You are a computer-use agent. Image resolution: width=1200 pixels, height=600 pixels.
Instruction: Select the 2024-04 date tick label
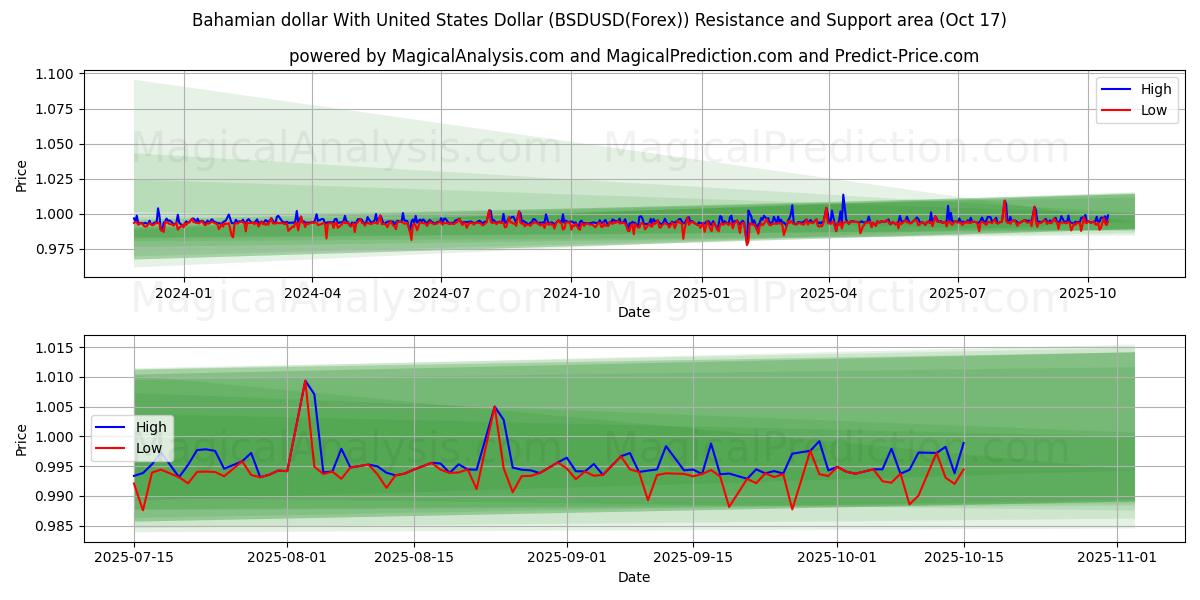point(312,293)
